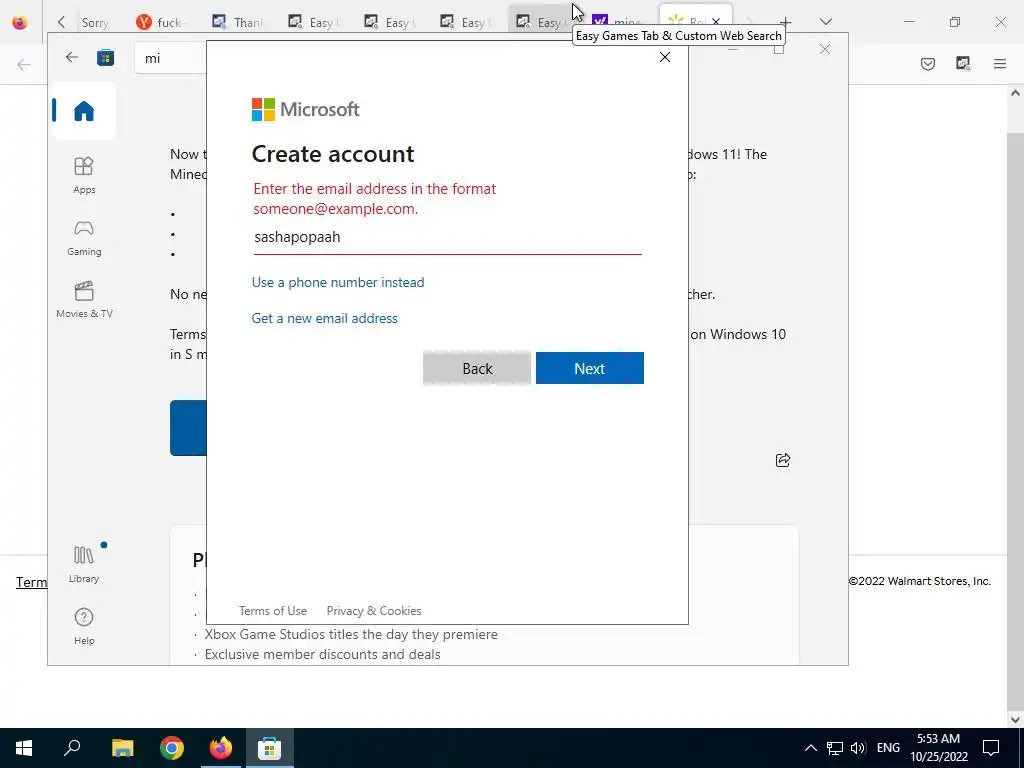The image size is (1024, 768).
Task: Close the active Firefox tab
Action: tap(716, 22)
